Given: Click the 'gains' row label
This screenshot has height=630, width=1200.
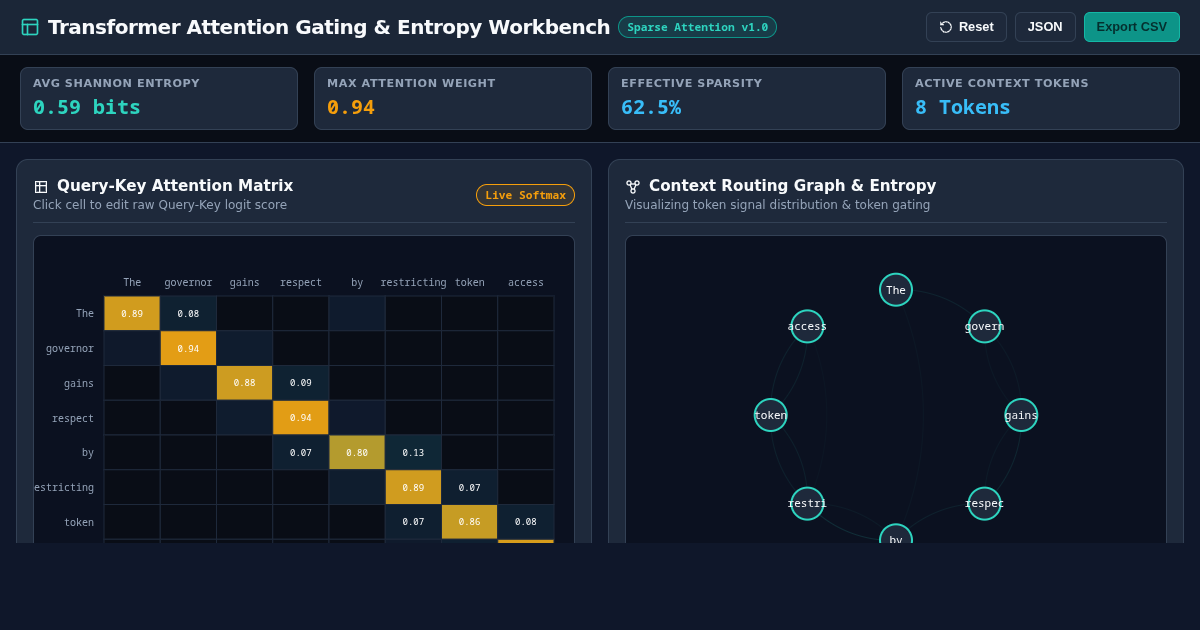Looking at the screenshot, I should click(x=79, y=384).
